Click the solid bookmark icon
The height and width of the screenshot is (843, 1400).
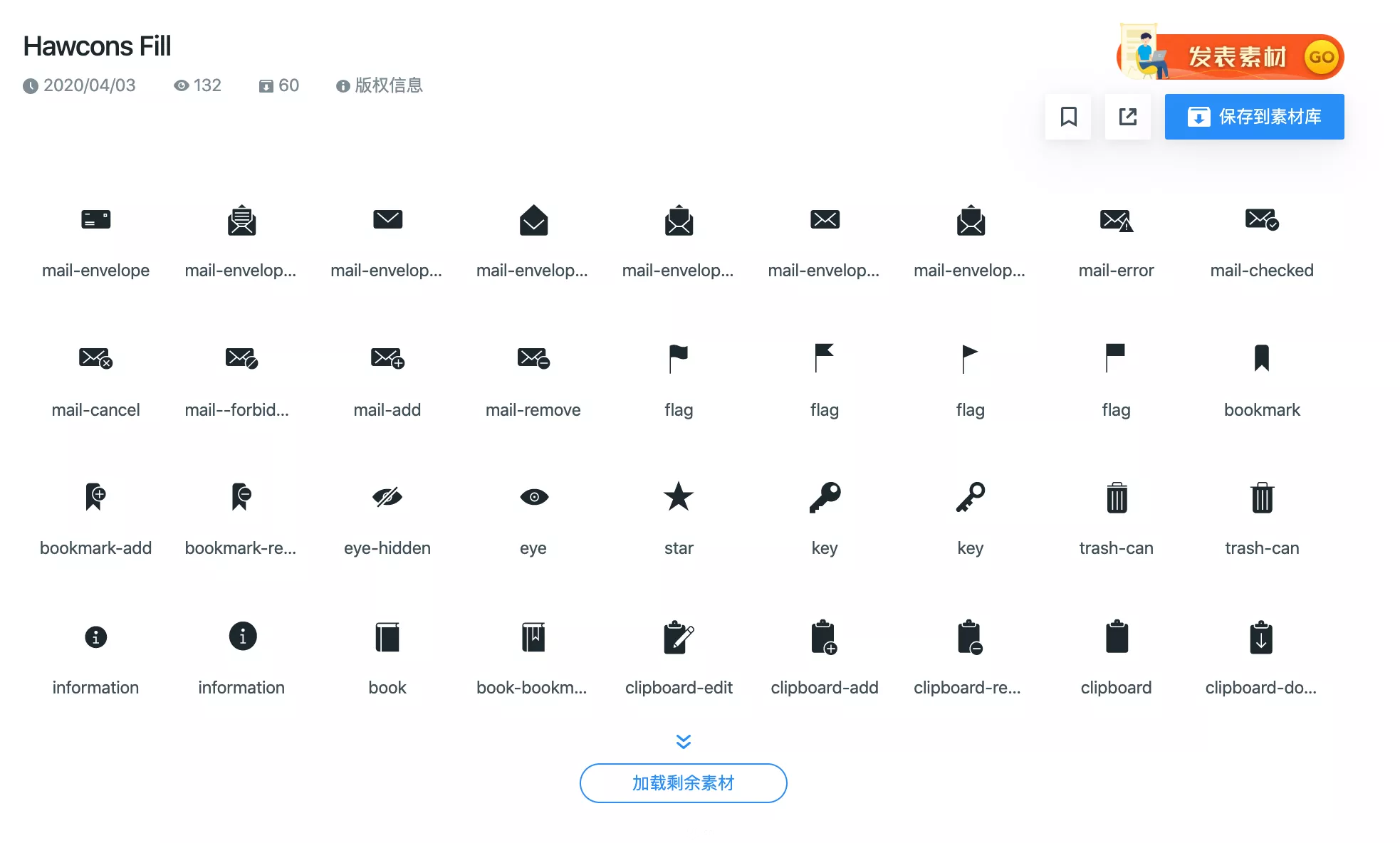tap(1261, 357)
